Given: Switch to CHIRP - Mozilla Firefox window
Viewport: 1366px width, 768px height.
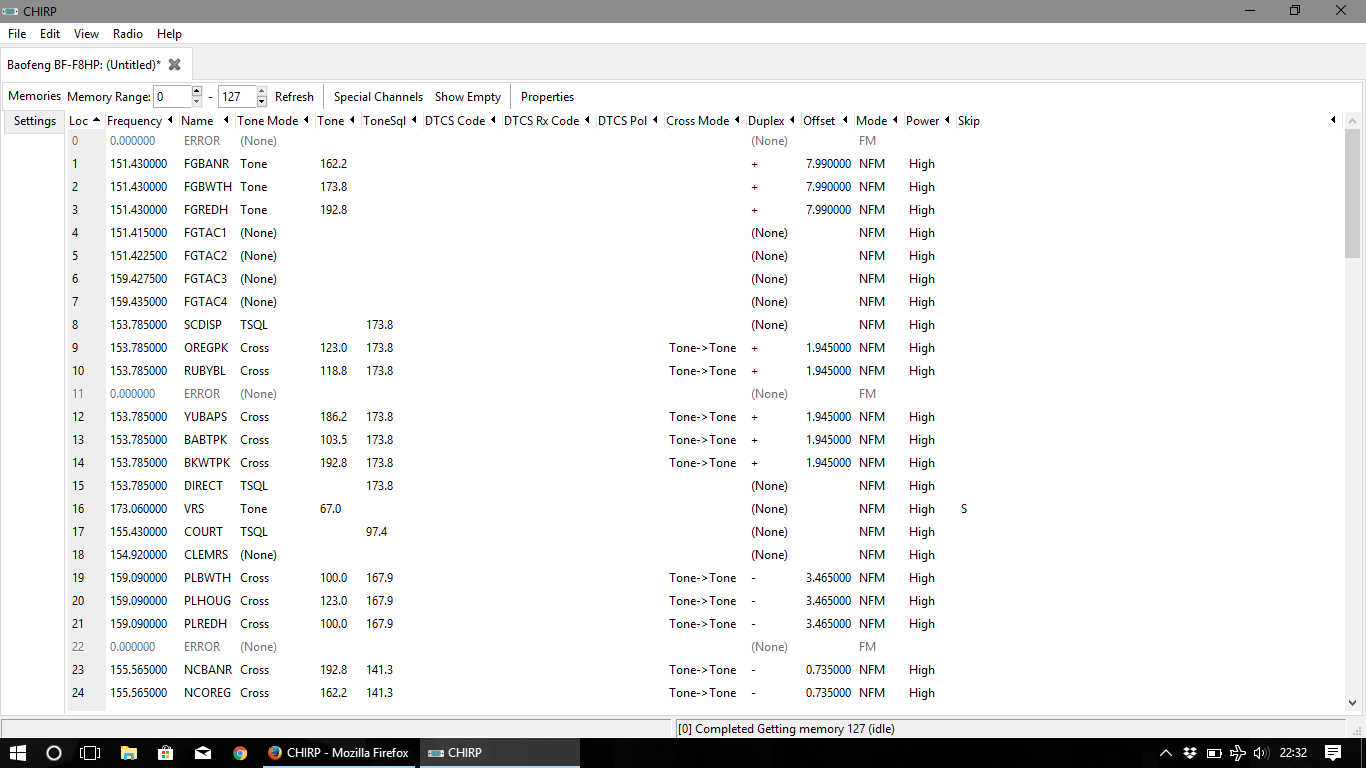Looking at the screenshot, I should 338,752.
